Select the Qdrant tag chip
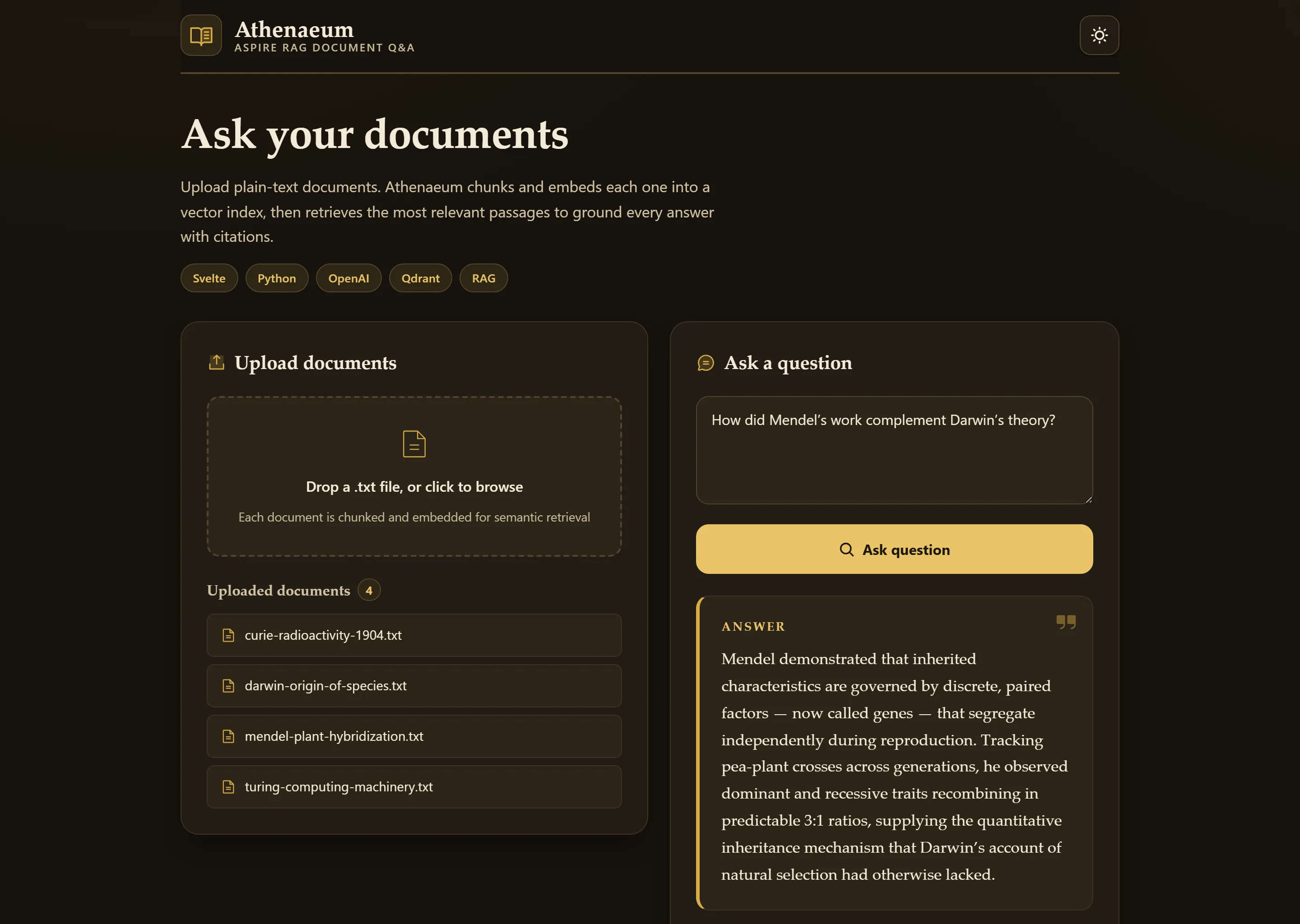The height and width of the screenshot is (924, 1300). click(420, 278)
